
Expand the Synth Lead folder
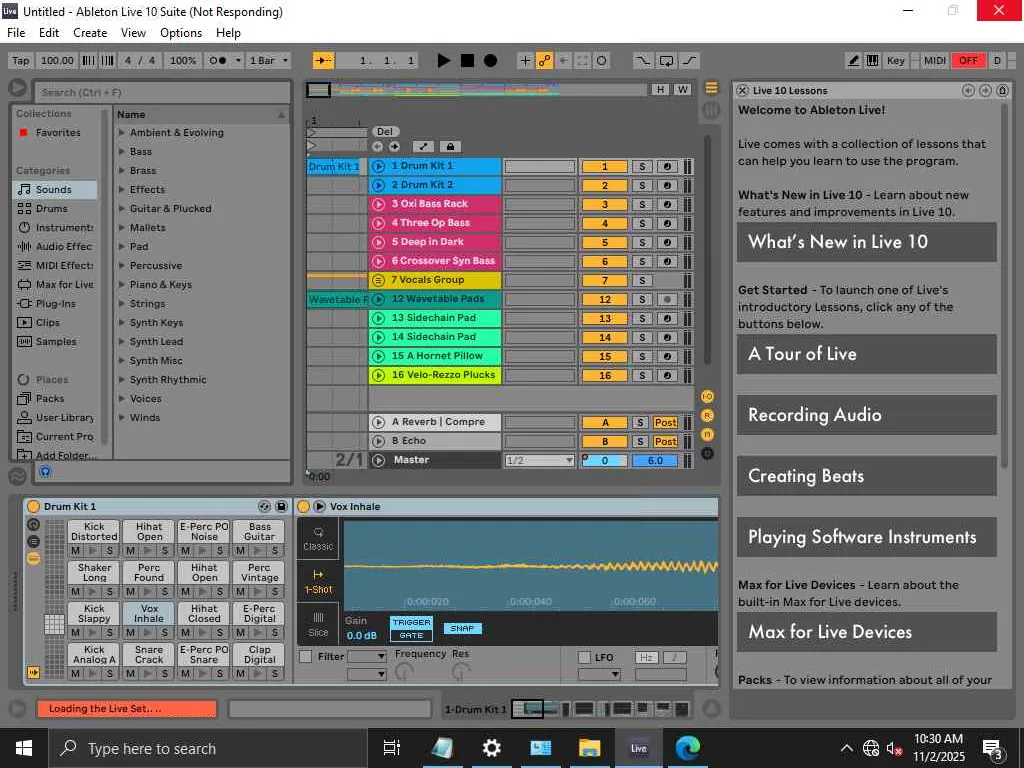tap(122, 342)
